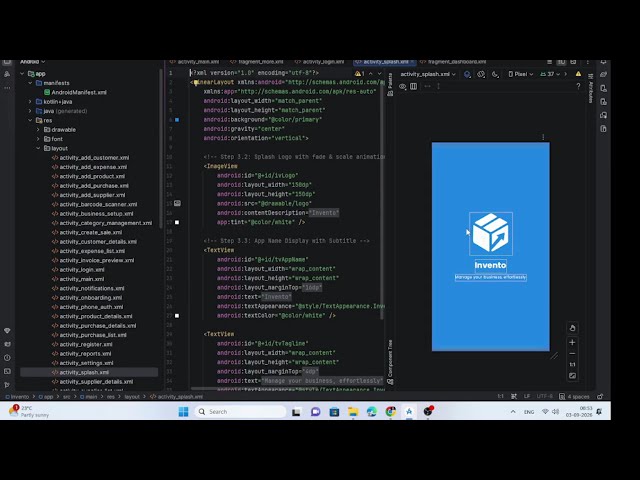
Task: Collapse the layout folder
Action: [38, 148]
